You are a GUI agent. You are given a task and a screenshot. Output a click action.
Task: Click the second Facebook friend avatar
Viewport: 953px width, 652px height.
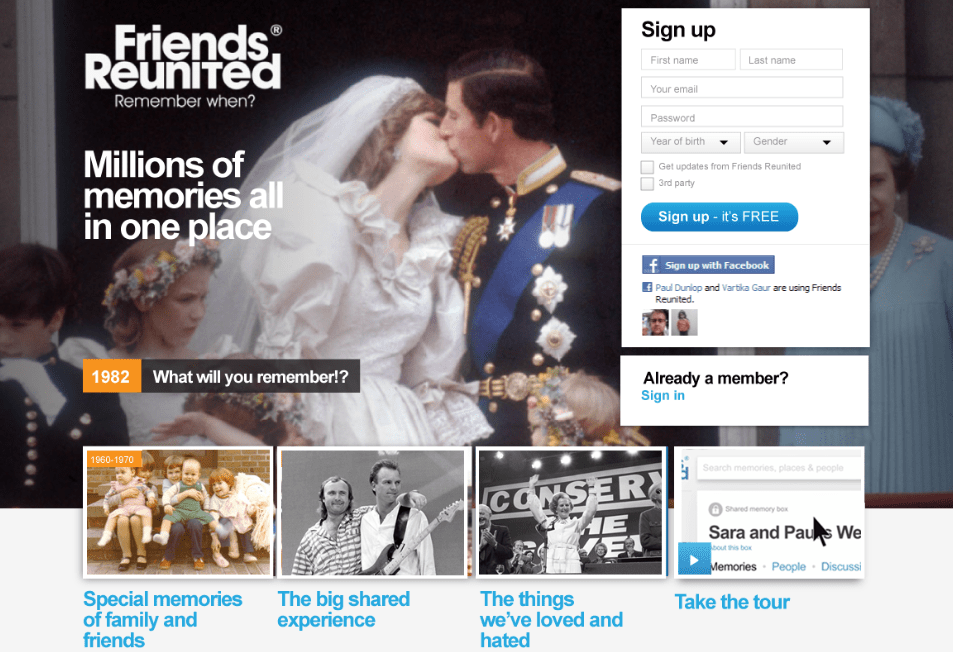tap(684, 322)
